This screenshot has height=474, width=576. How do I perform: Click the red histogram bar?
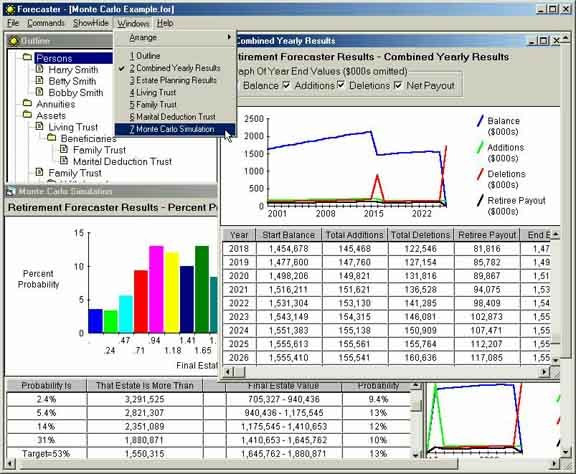click(x=141, y=302)
